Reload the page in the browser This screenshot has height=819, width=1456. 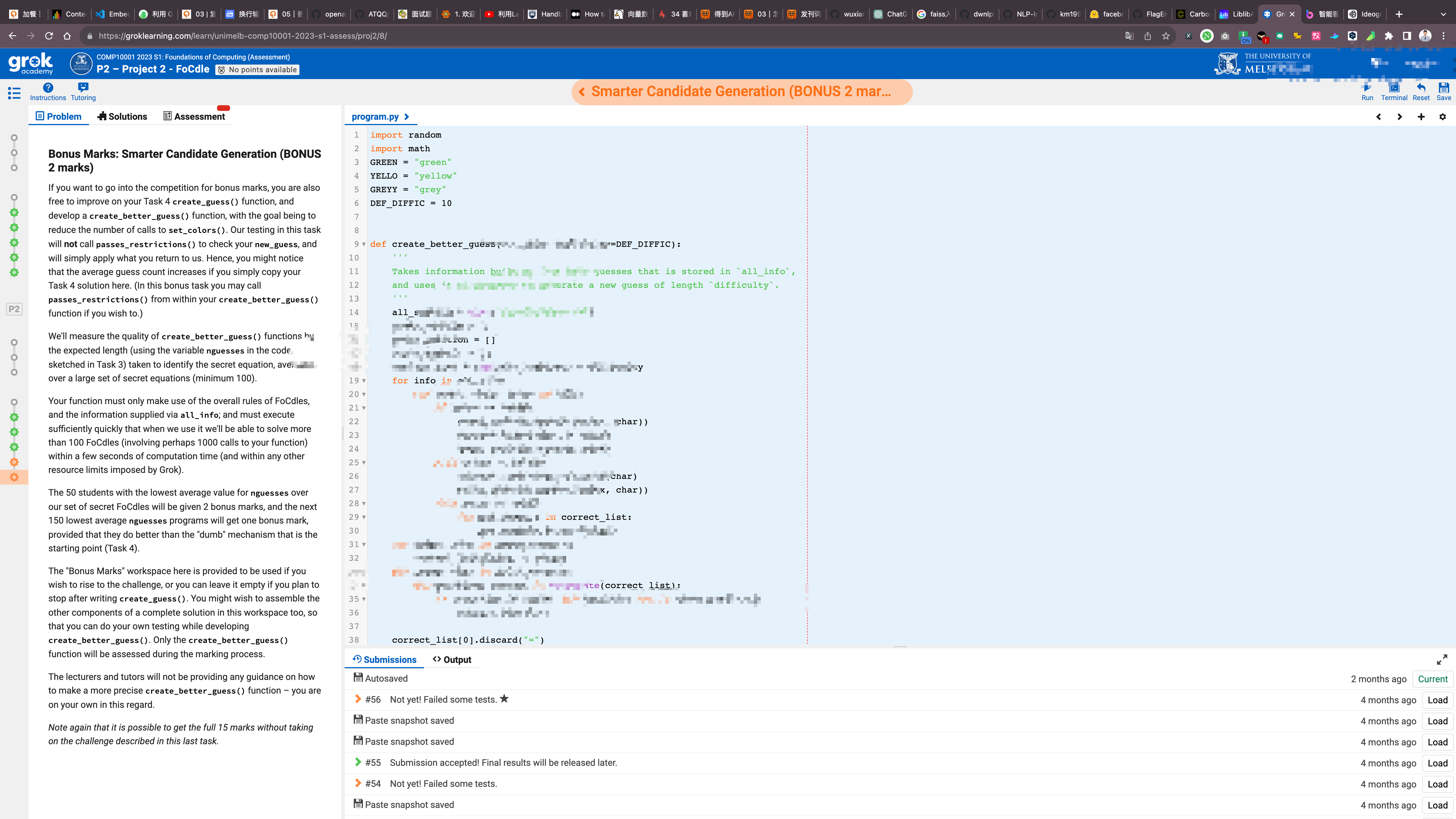click(x=49, y=36)
